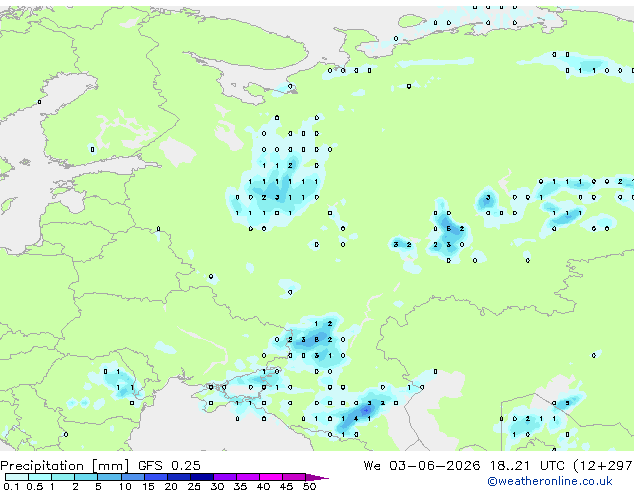Select legend label "10"
Screen dimensions: 634x490
[x=125, y=486]
